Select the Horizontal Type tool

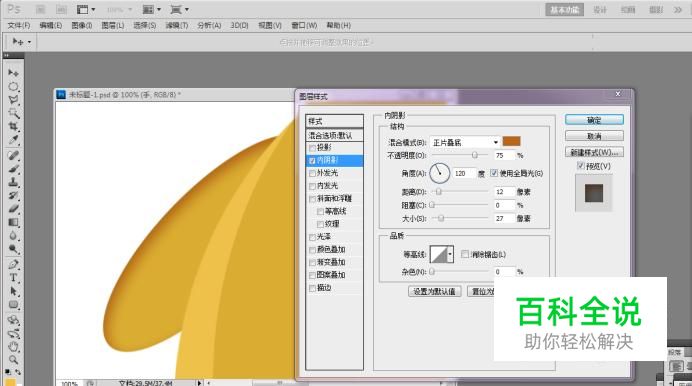(13, 278)
